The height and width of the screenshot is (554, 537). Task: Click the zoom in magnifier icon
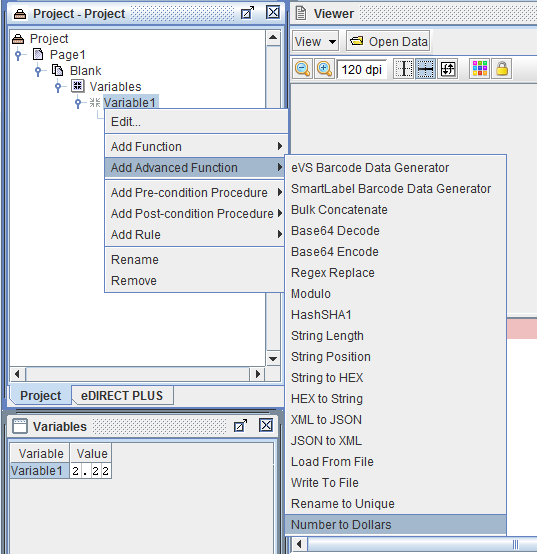(324, 69)
